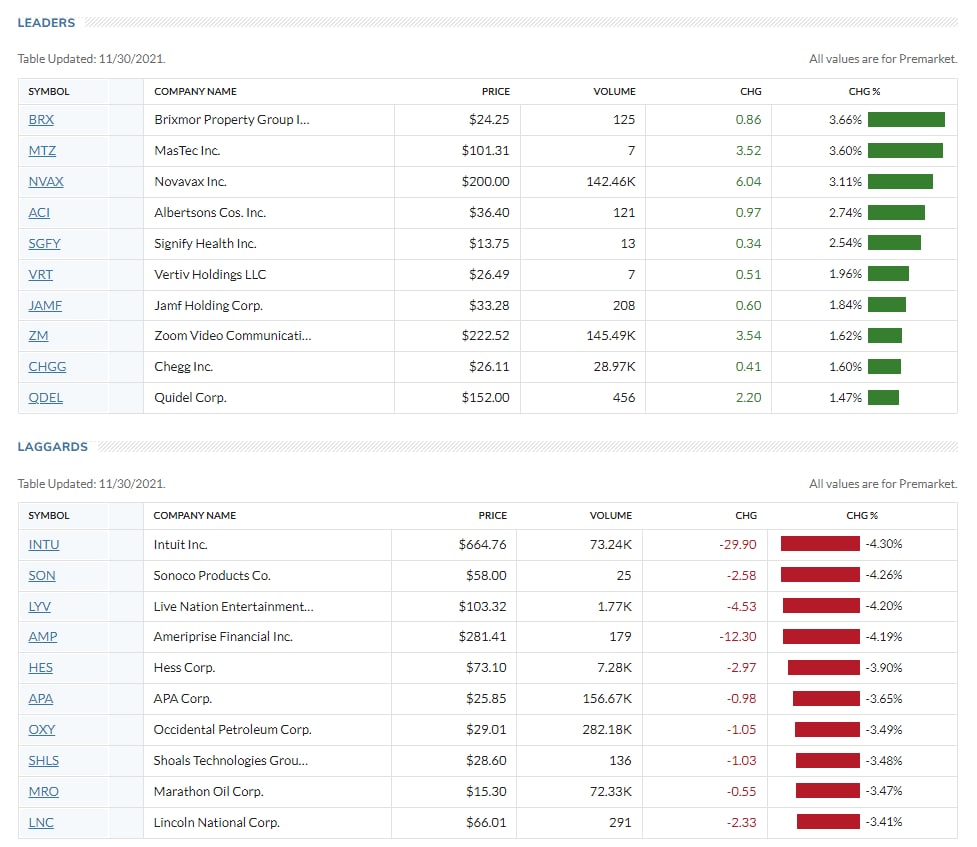Click the green bar for BRX change
The width and height of the screenshot is (977, 847).
click(x=906, y=120)
